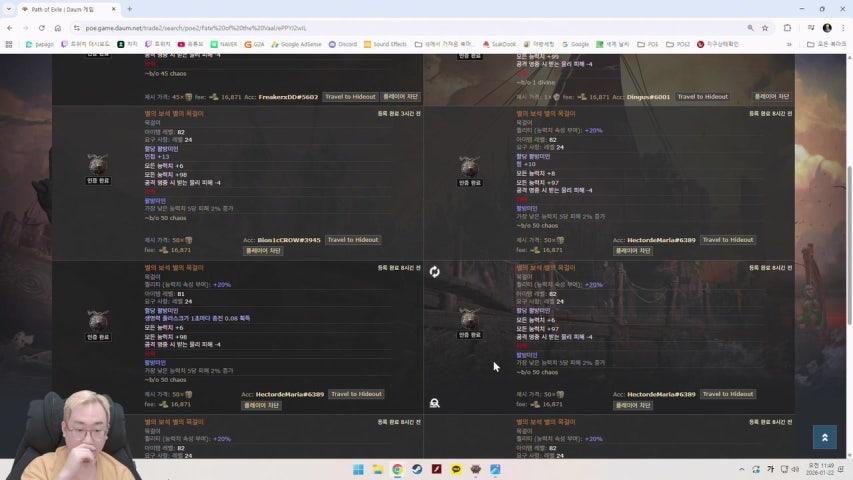Click the search similar items magnifier icon
This screenshot has width=853, height=480.
[x=434, y=403]
